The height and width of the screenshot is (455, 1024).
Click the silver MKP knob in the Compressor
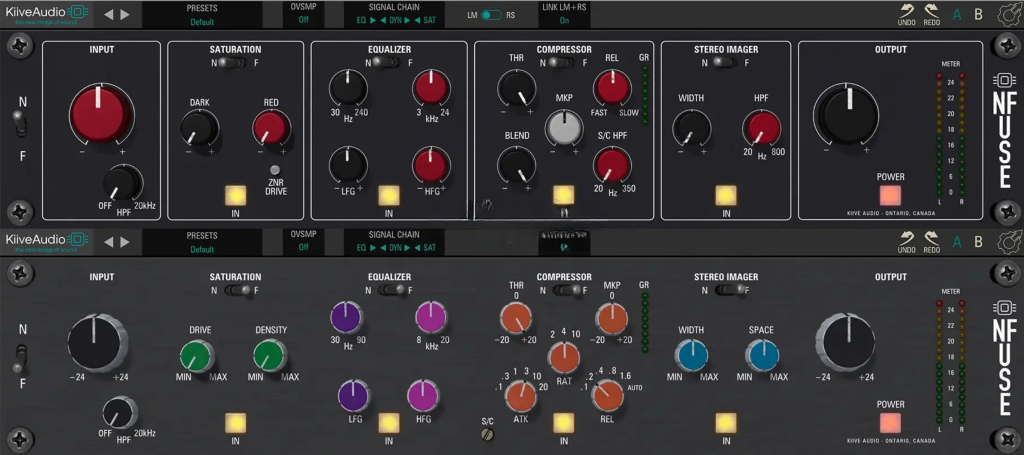pyautogui.click(x=564, y=127)
